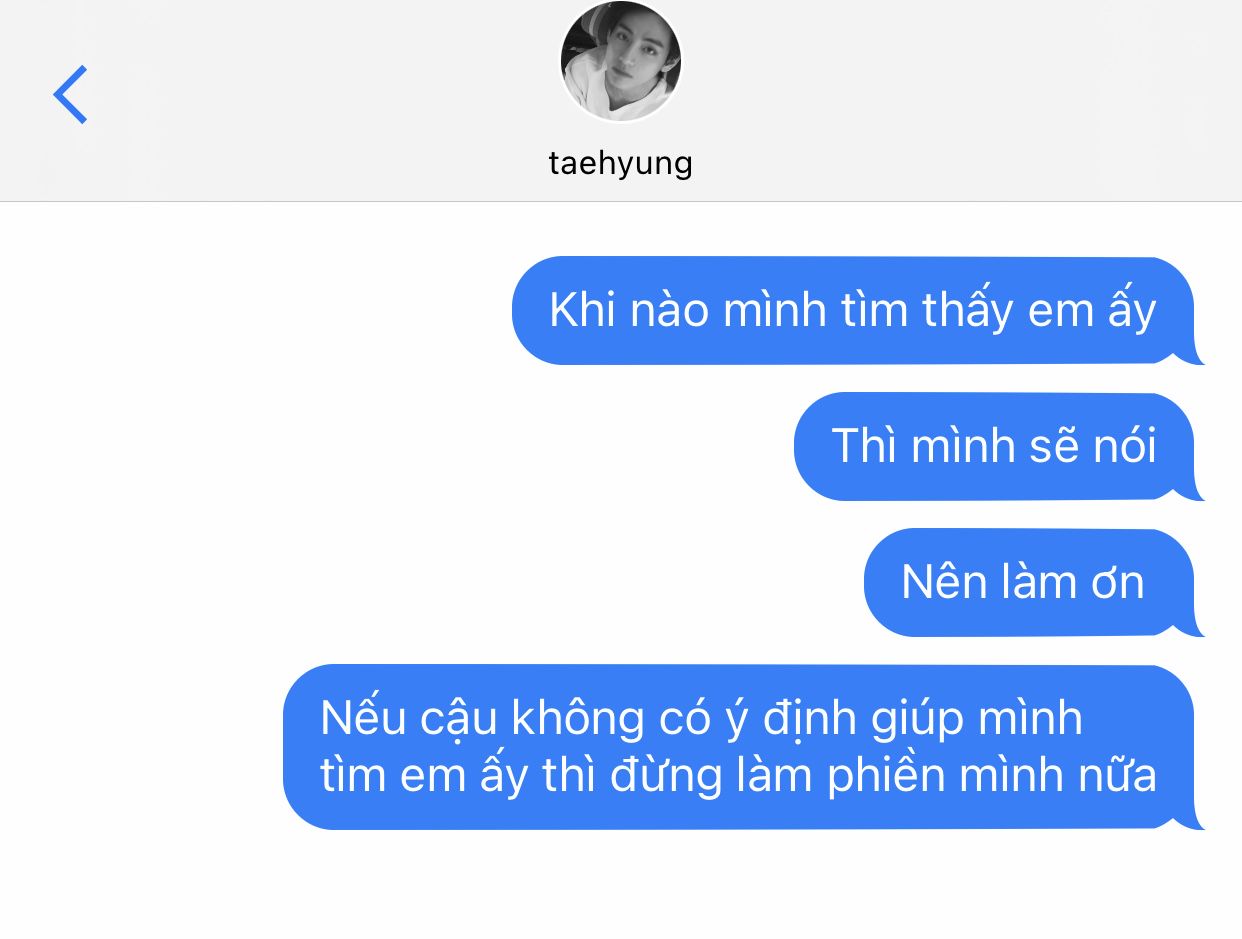Click the word "Khi" in the first message
This screenshot has width=1242, height=939.
(x=584, y=311)
